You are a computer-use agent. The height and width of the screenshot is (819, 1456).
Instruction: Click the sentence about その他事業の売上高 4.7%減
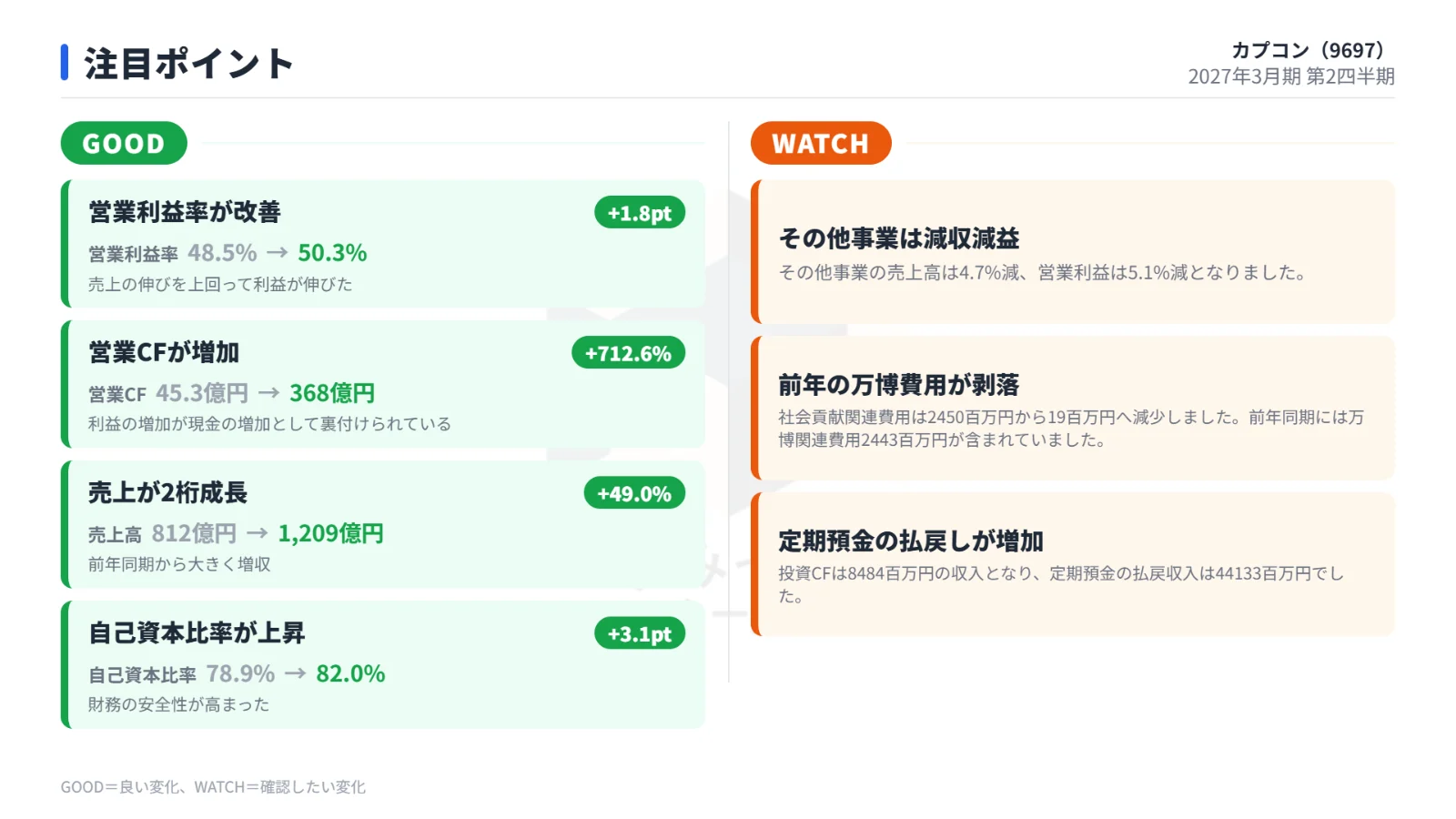1042,273
